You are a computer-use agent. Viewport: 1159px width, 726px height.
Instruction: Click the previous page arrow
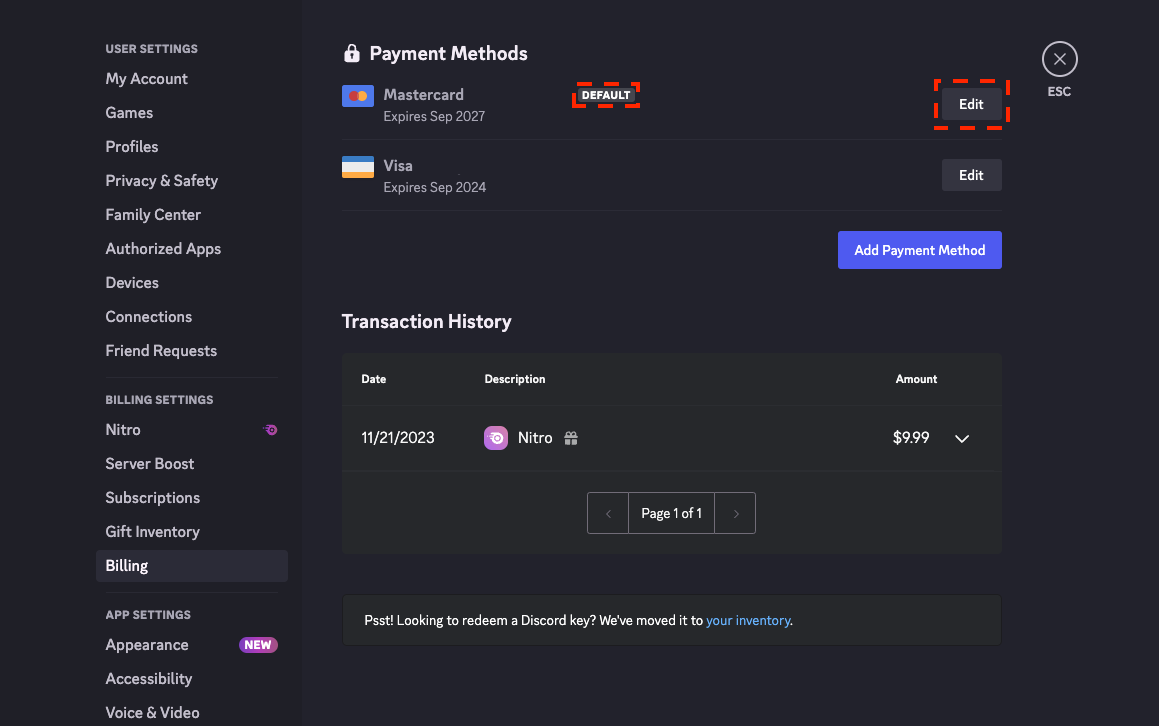pos(608,512)
